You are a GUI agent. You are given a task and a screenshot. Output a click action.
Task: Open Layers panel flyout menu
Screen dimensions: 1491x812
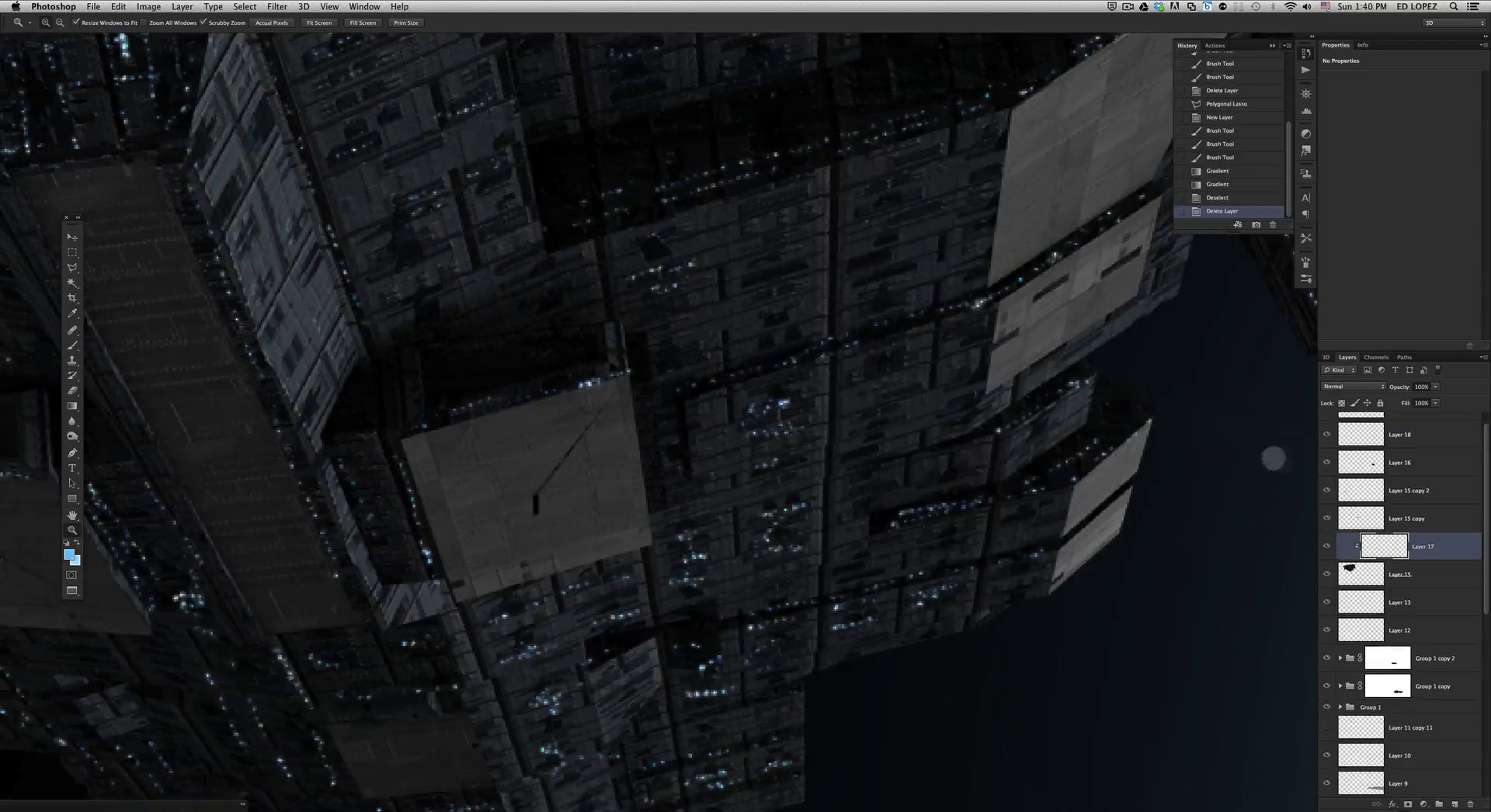click(x=1483, y=357)
